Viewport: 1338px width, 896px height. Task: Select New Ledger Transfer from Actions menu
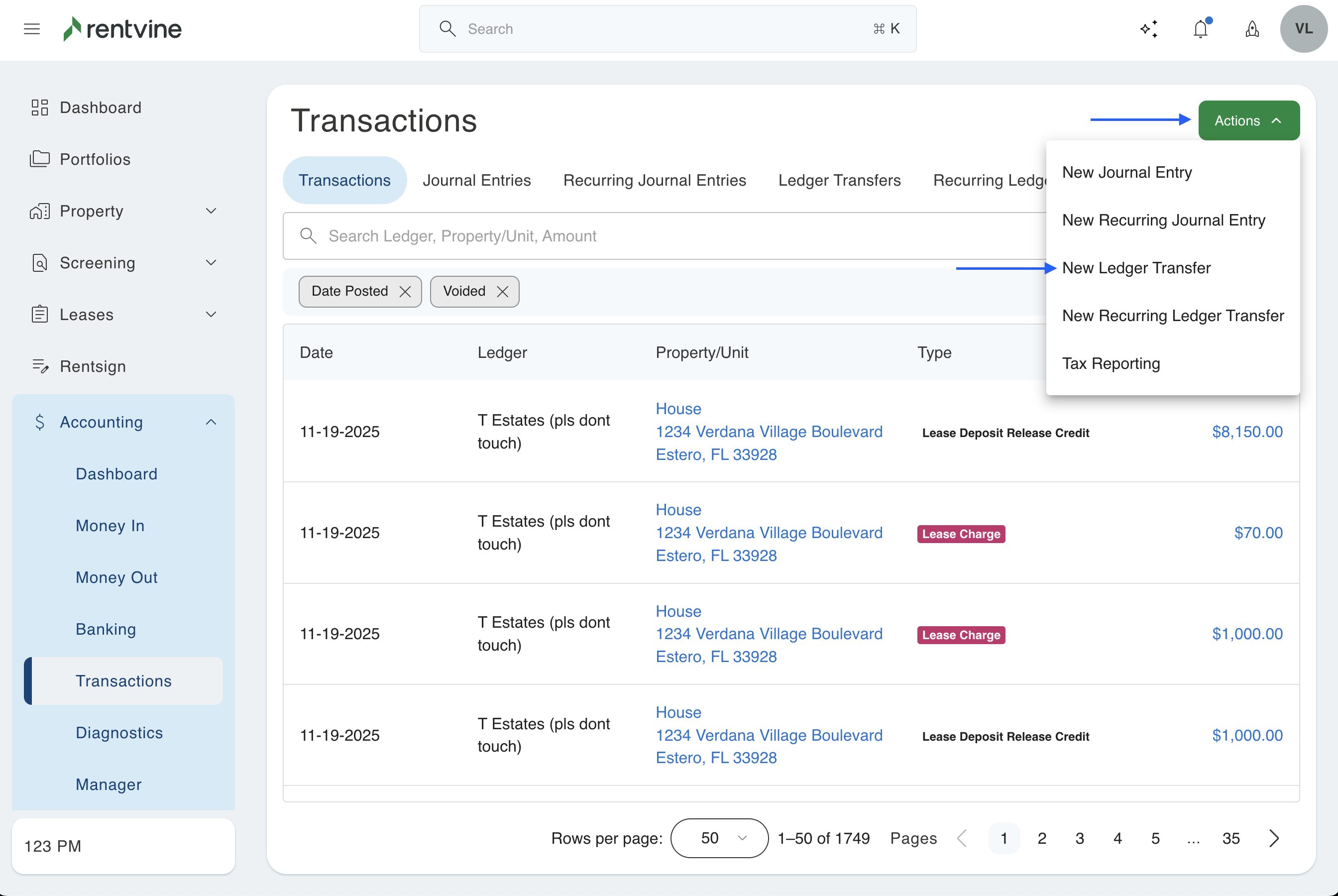click(1136, 267)
